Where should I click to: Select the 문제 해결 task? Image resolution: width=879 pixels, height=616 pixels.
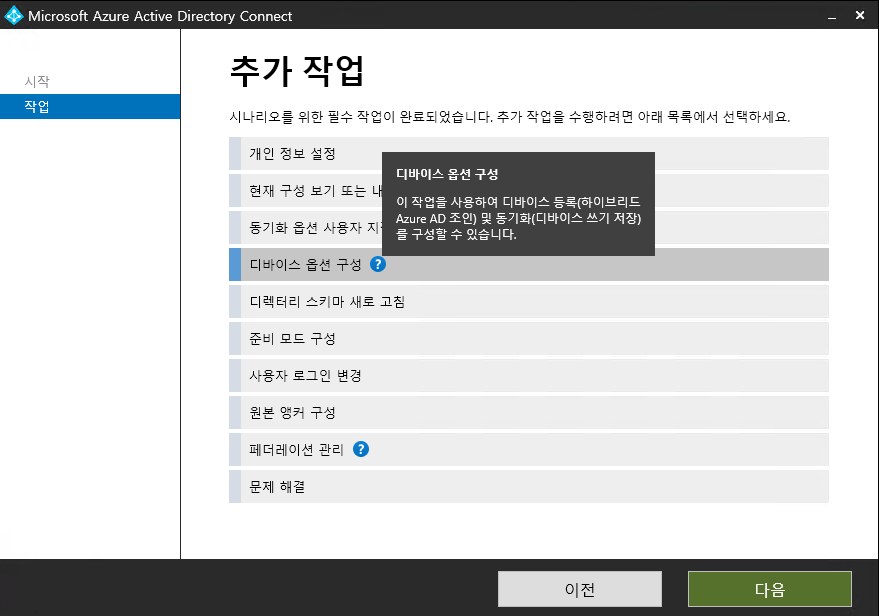point(529,487)
